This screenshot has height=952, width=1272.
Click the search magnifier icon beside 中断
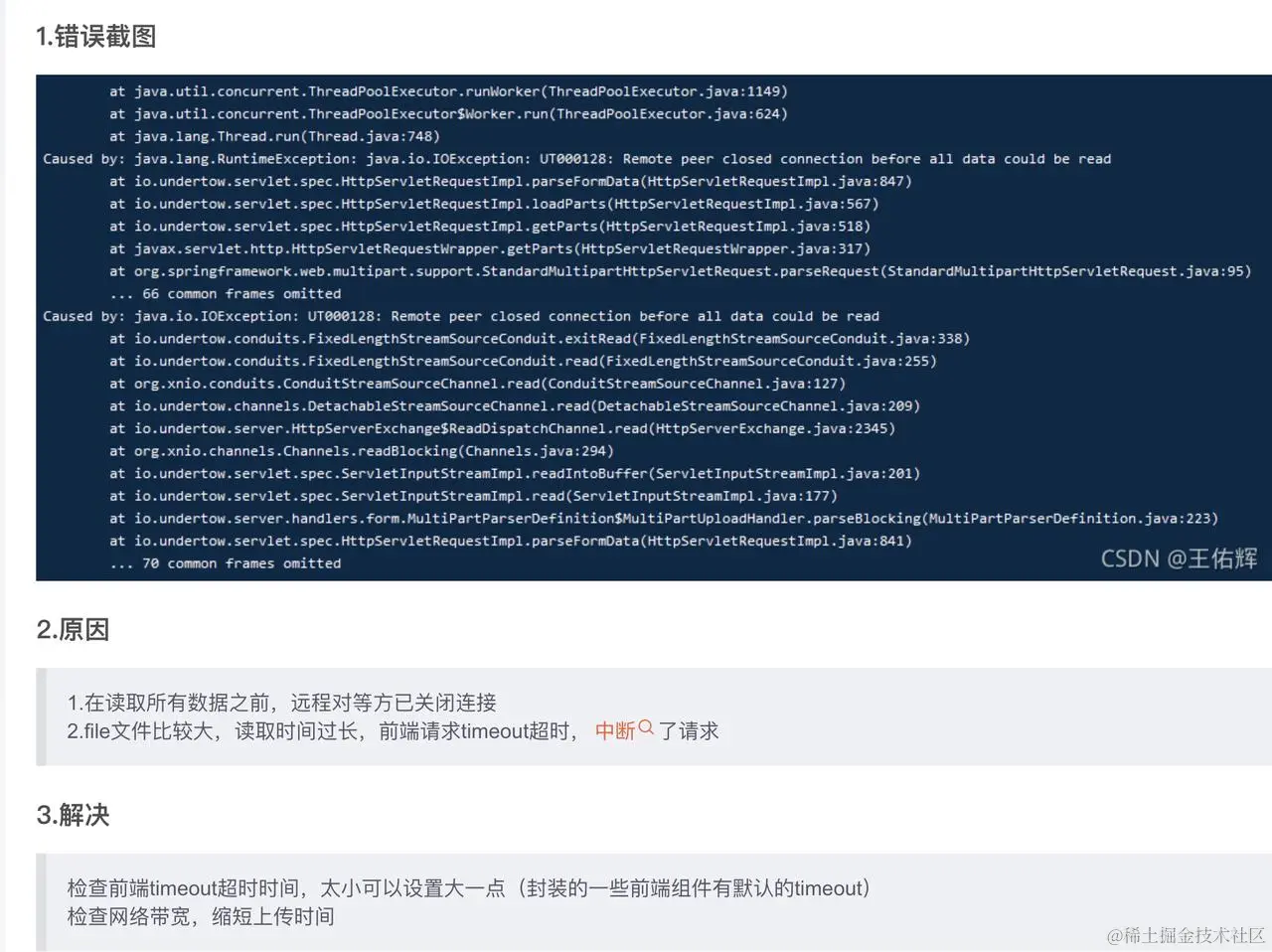pos(646,727)
